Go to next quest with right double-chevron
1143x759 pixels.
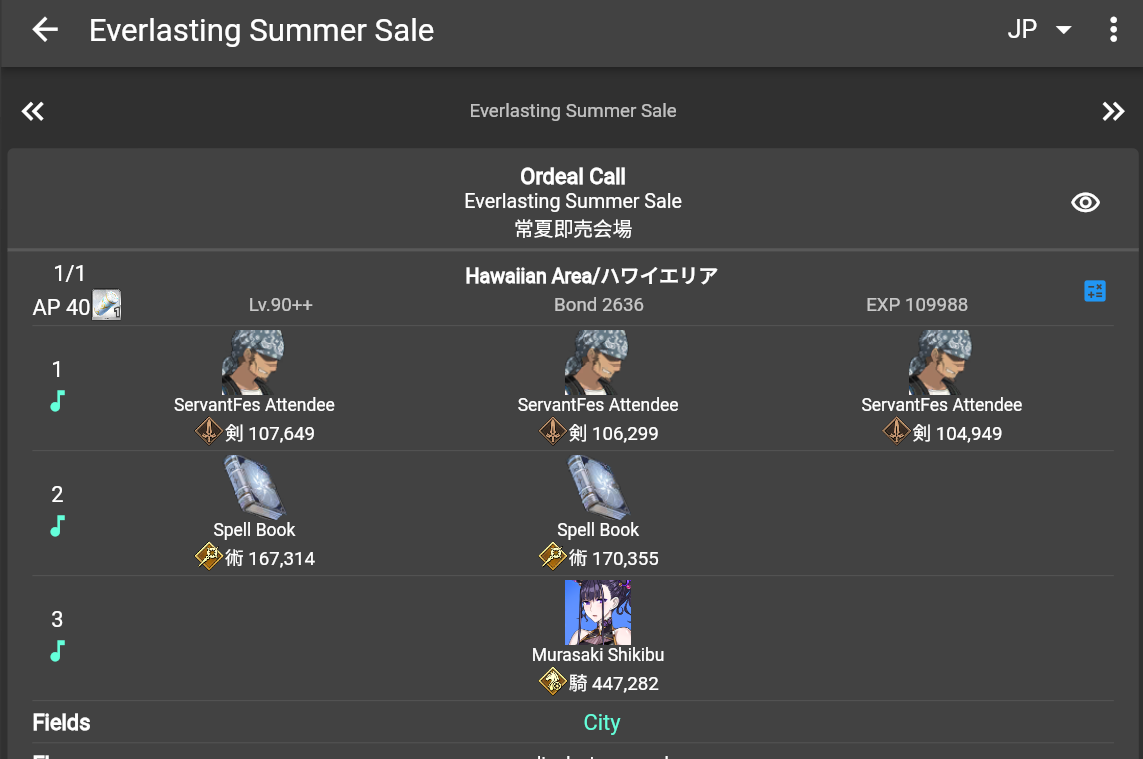[x=1113, y=111]
